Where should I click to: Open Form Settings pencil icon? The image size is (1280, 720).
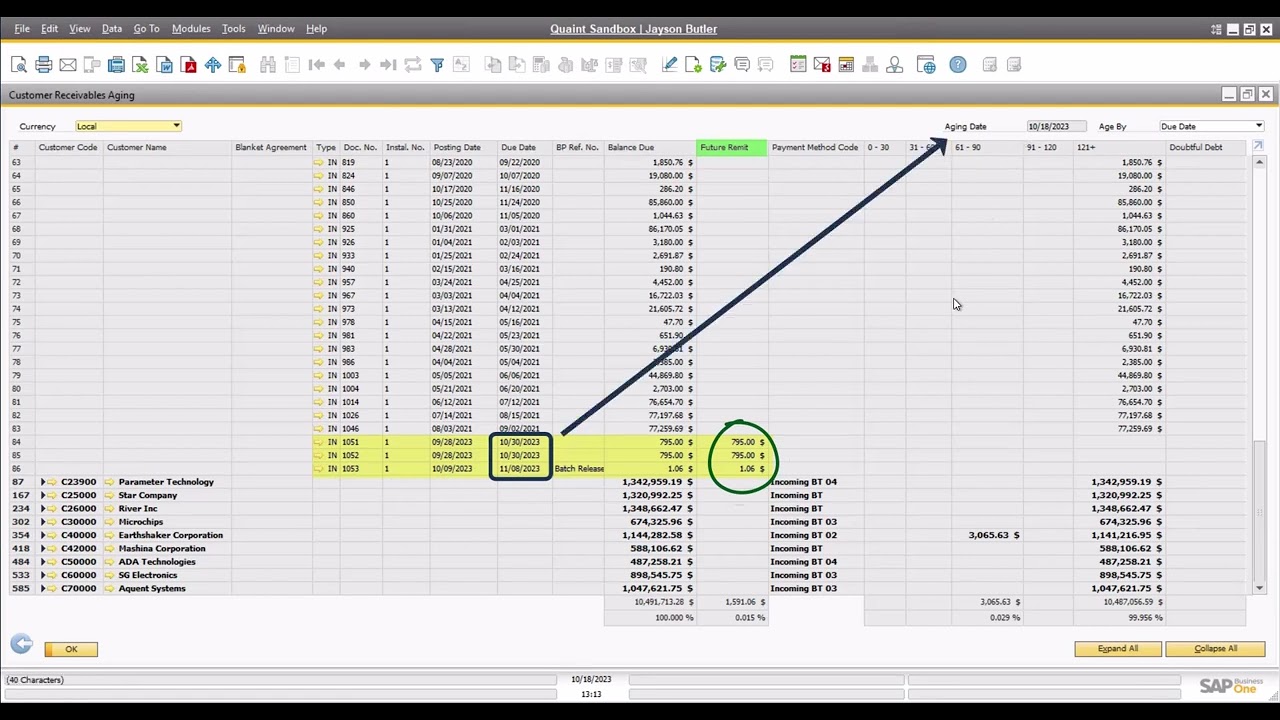coord(670,65)
